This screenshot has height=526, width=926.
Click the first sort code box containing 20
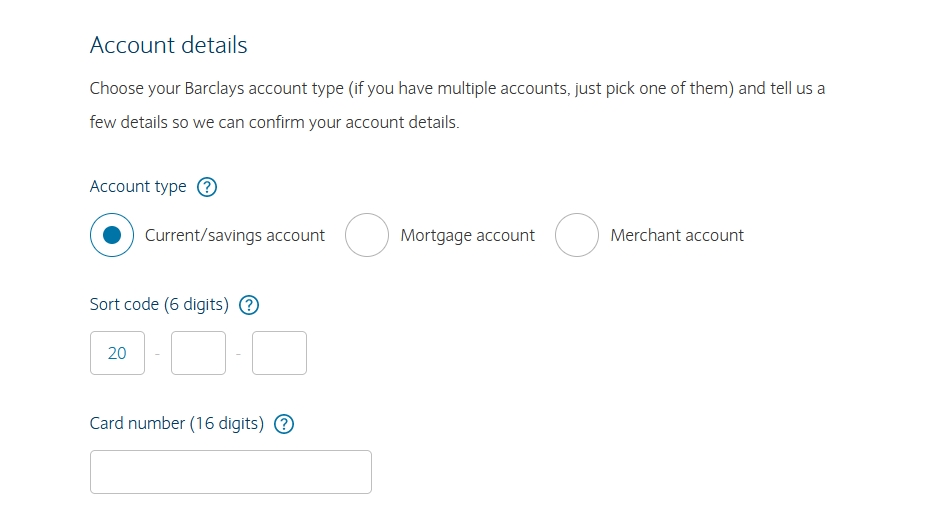(x=117, y=353)
